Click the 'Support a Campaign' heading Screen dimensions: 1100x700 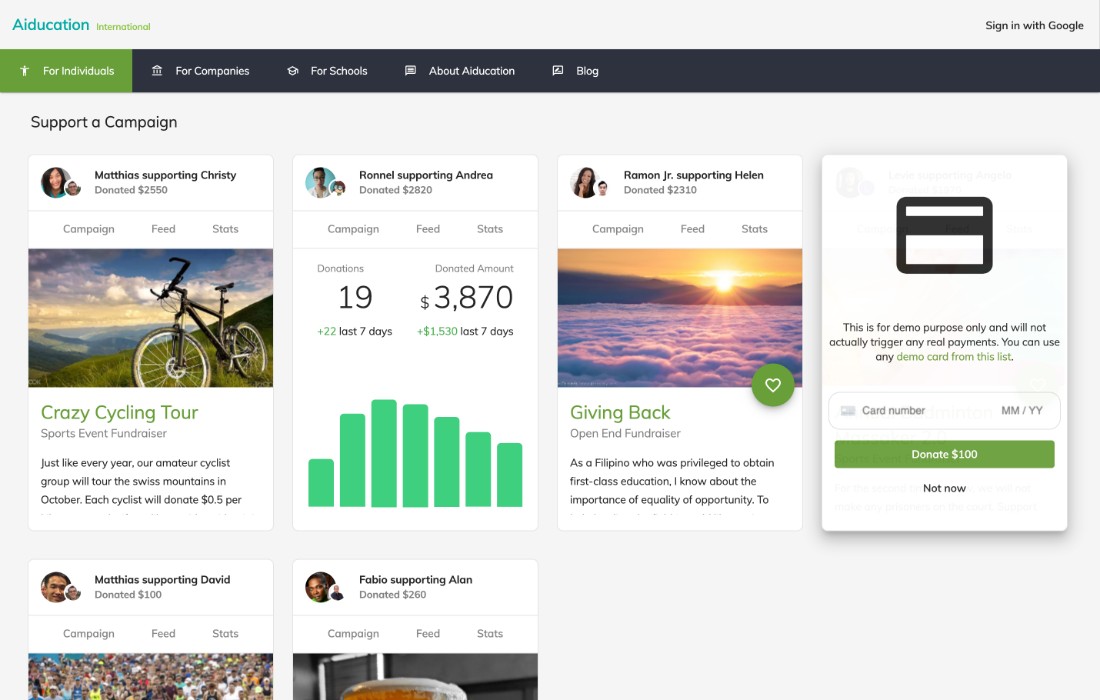(x=104, y=122)
